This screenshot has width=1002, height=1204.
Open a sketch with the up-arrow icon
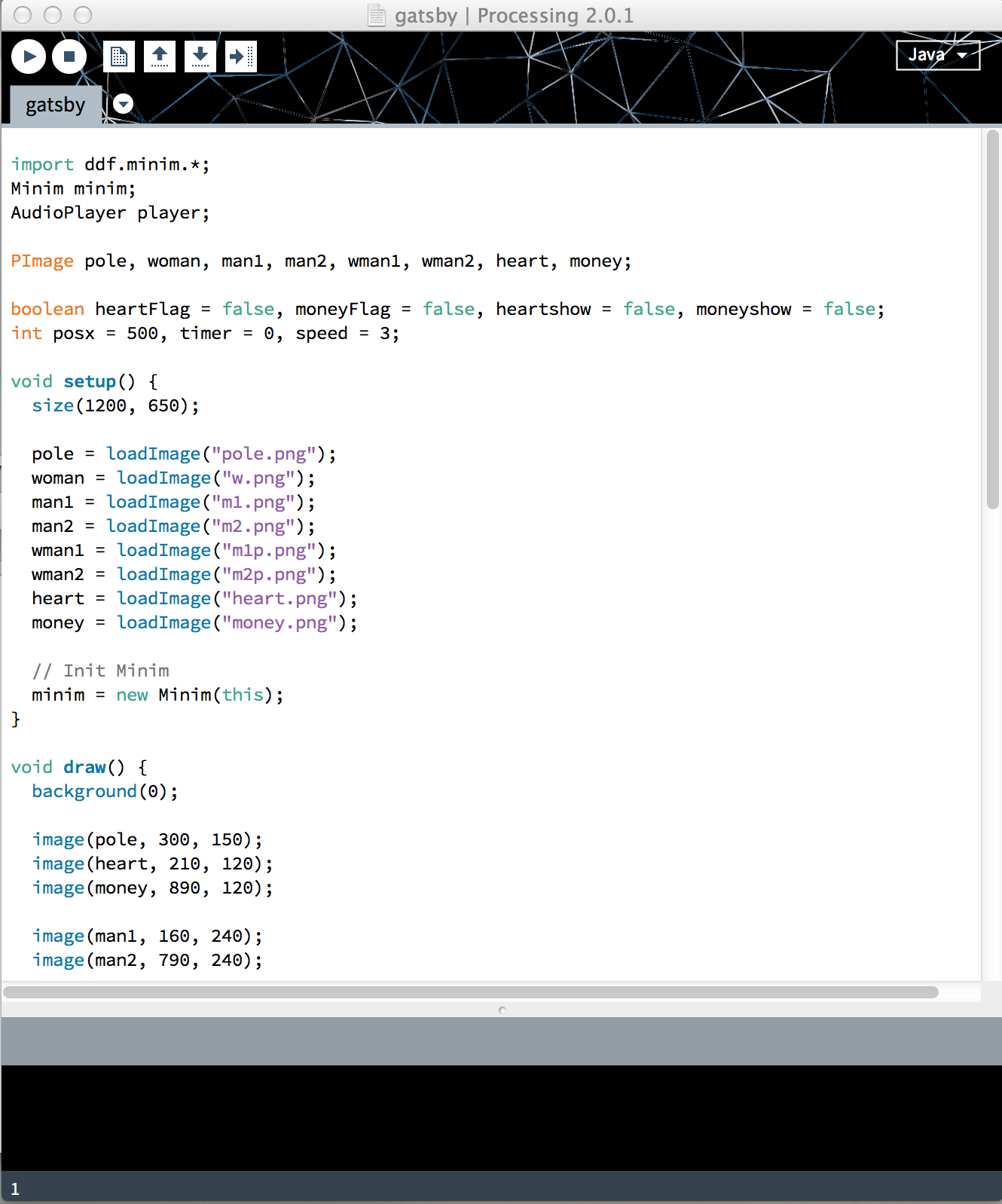(160, 57)
